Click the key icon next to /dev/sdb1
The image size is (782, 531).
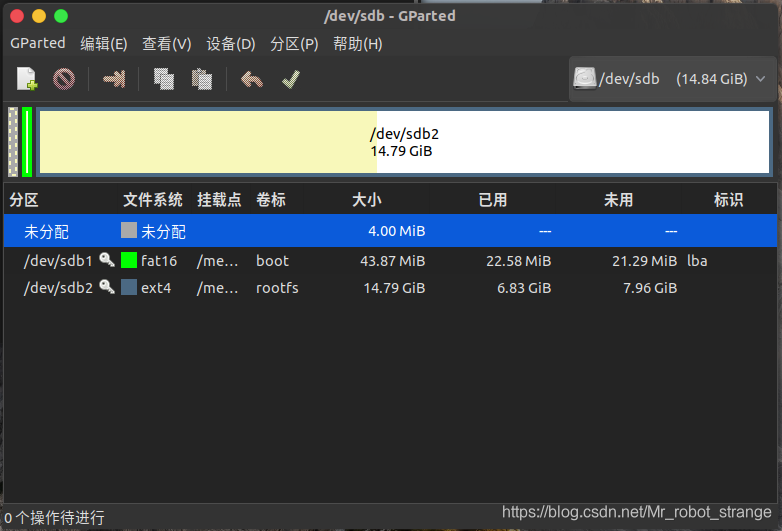point(107,260)
